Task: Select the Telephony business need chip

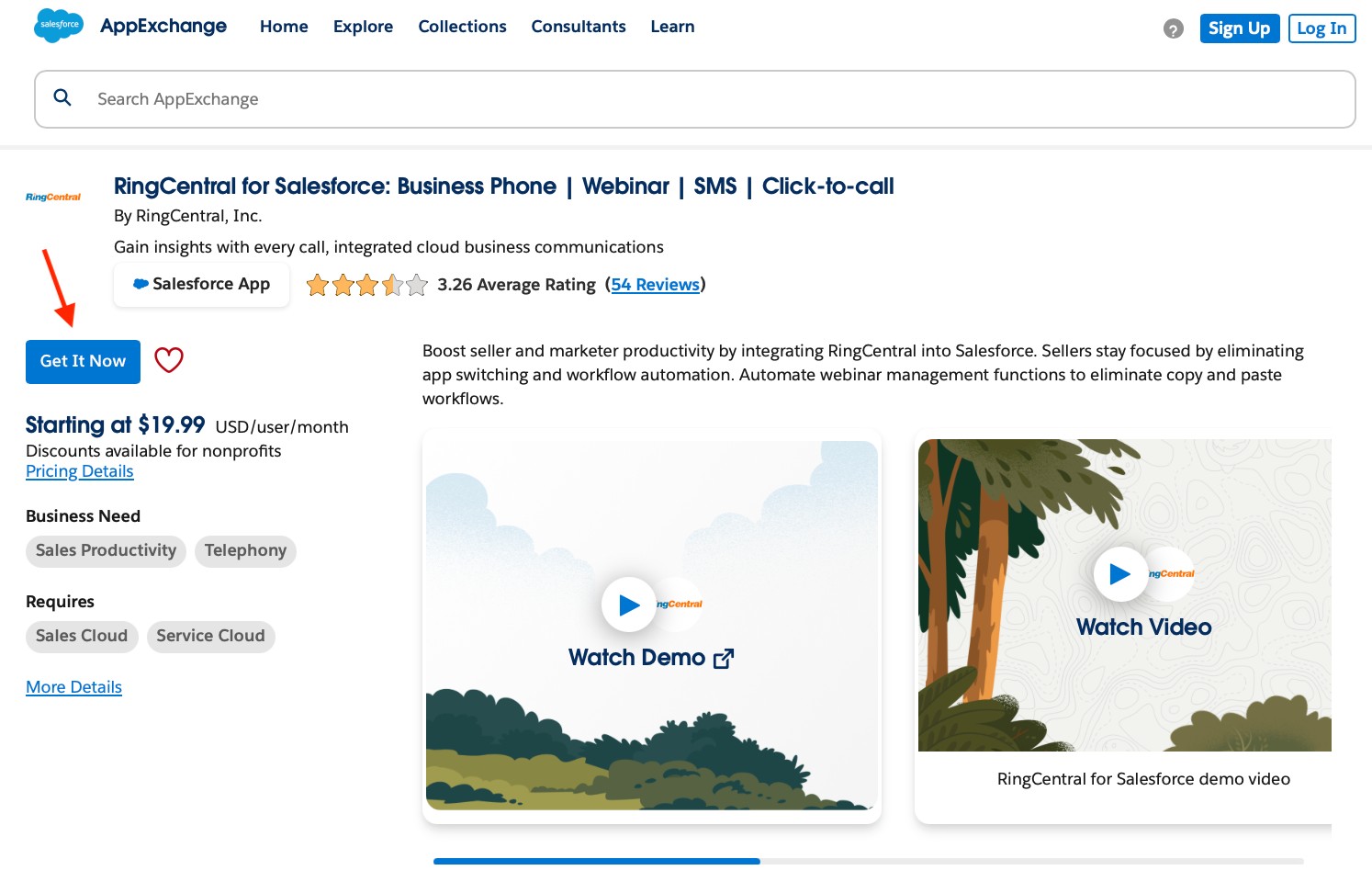Action: (x=245, y=550)
